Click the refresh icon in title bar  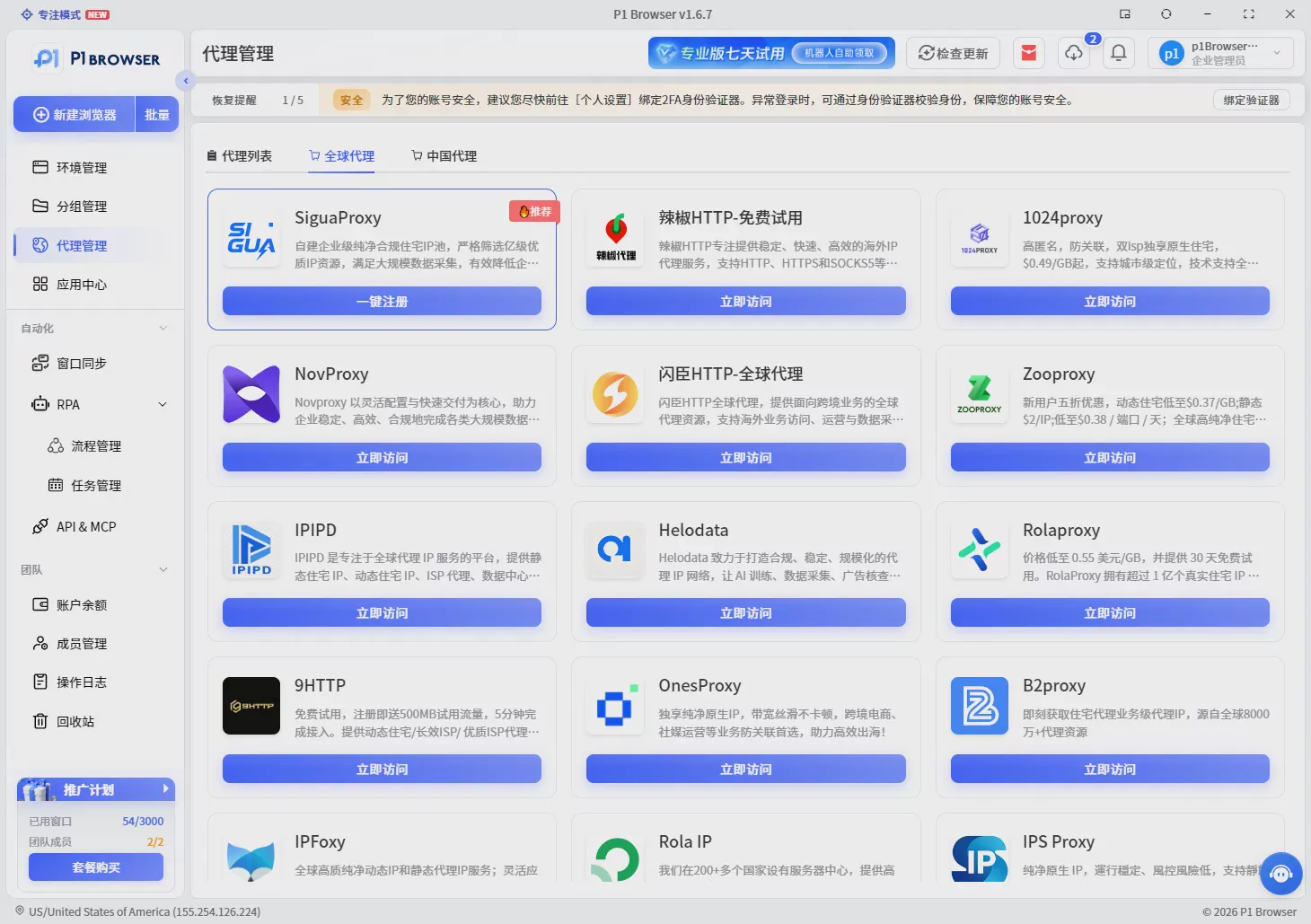click(1166, 14)
